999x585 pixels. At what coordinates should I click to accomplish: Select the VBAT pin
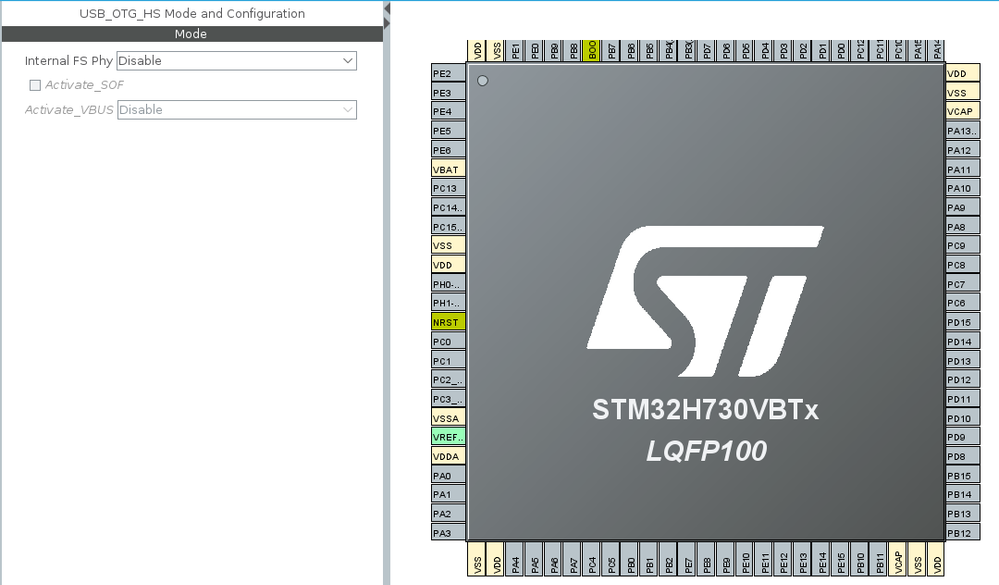point(449,169)
